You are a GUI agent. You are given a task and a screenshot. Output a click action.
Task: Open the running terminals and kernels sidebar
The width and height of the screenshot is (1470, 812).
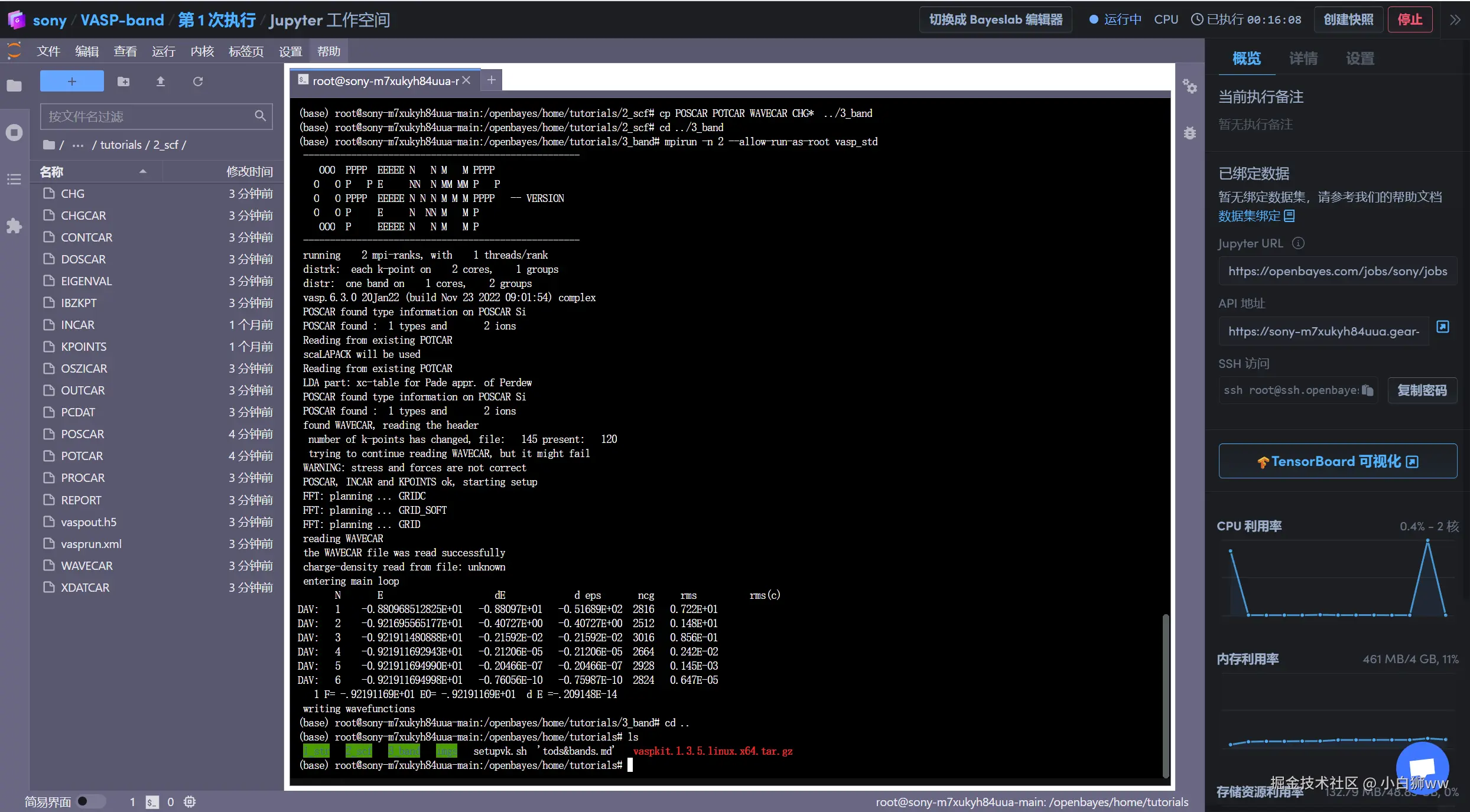pos(14,132)
